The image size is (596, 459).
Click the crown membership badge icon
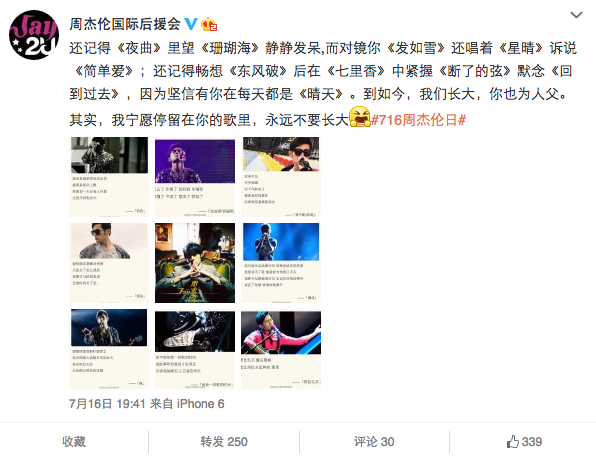pos(209,24)
